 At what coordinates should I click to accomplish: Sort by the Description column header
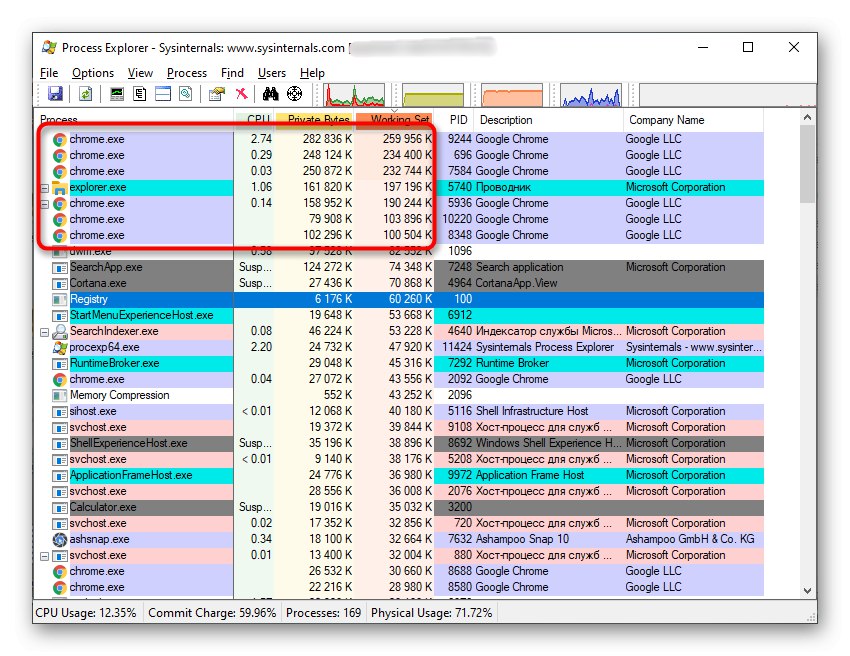pos(548,120)
